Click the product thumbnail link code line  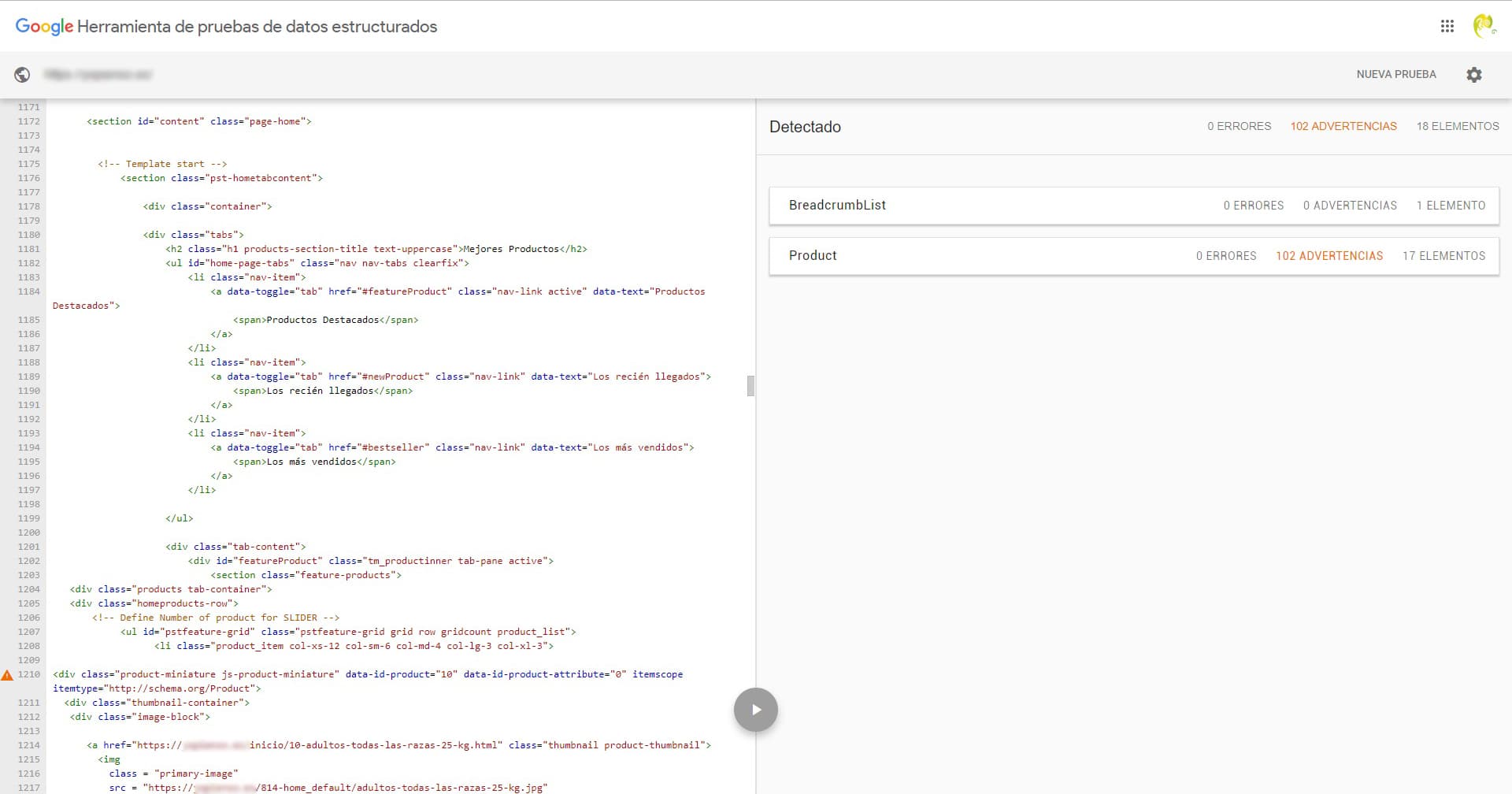point(398,745)
